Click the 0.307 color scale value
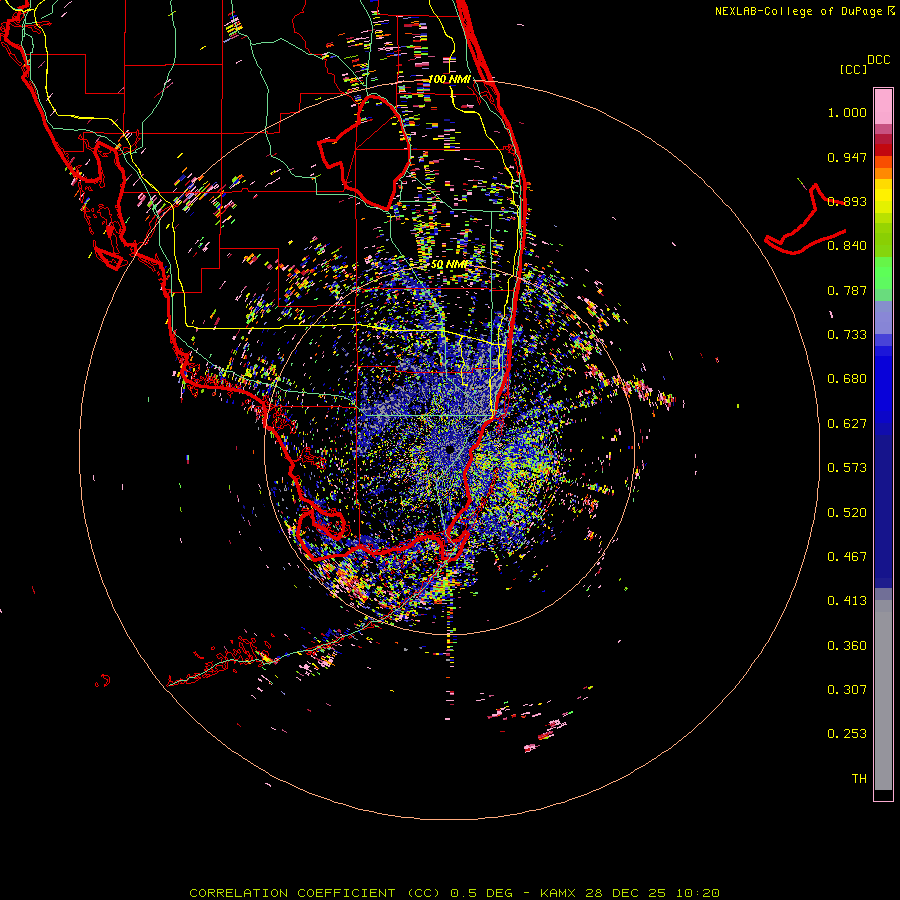The width and height of the screenshot is (900, 900). pos(847,690)
